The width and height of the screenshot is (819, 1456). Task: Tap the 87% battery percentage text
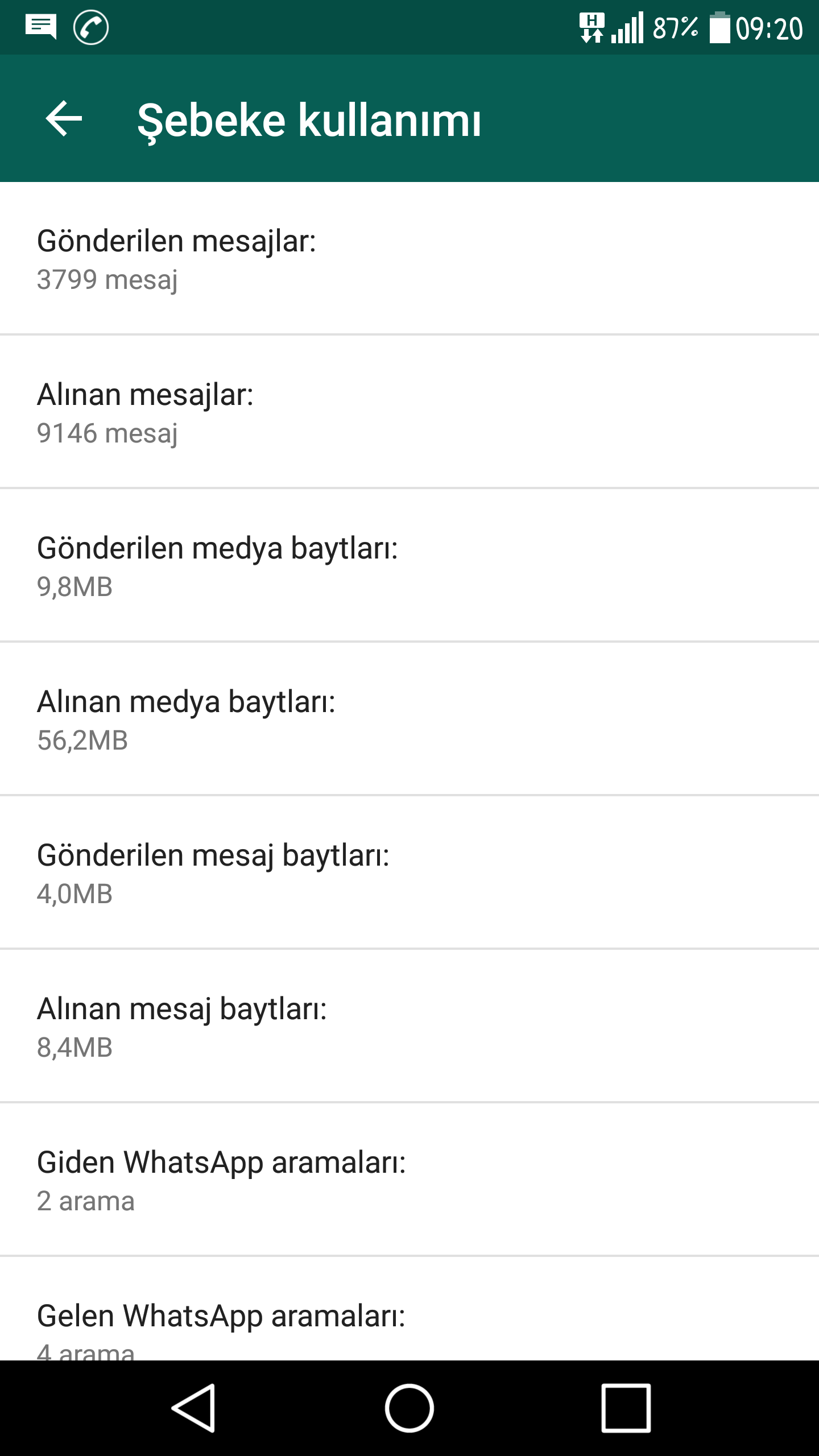tap(675, 28)
